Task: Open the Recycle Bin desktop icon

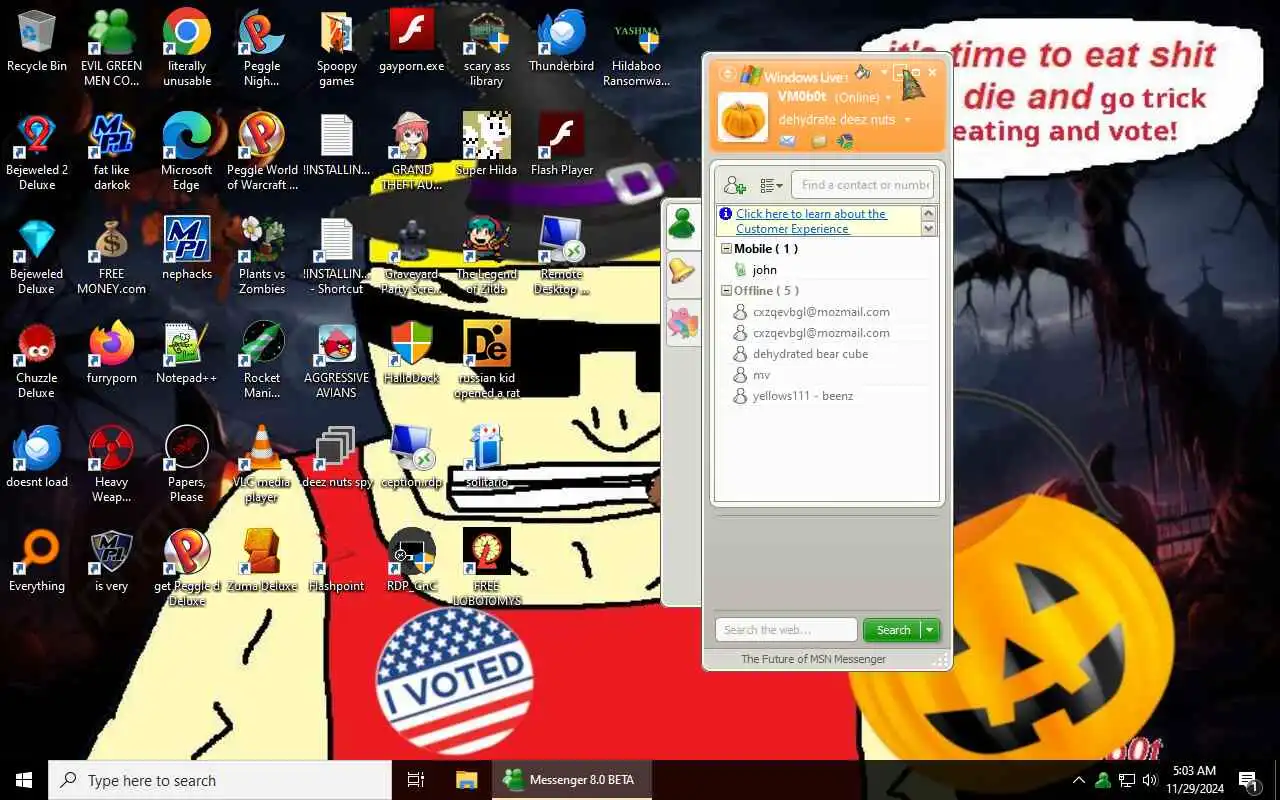Action: (x=37, y=41)
